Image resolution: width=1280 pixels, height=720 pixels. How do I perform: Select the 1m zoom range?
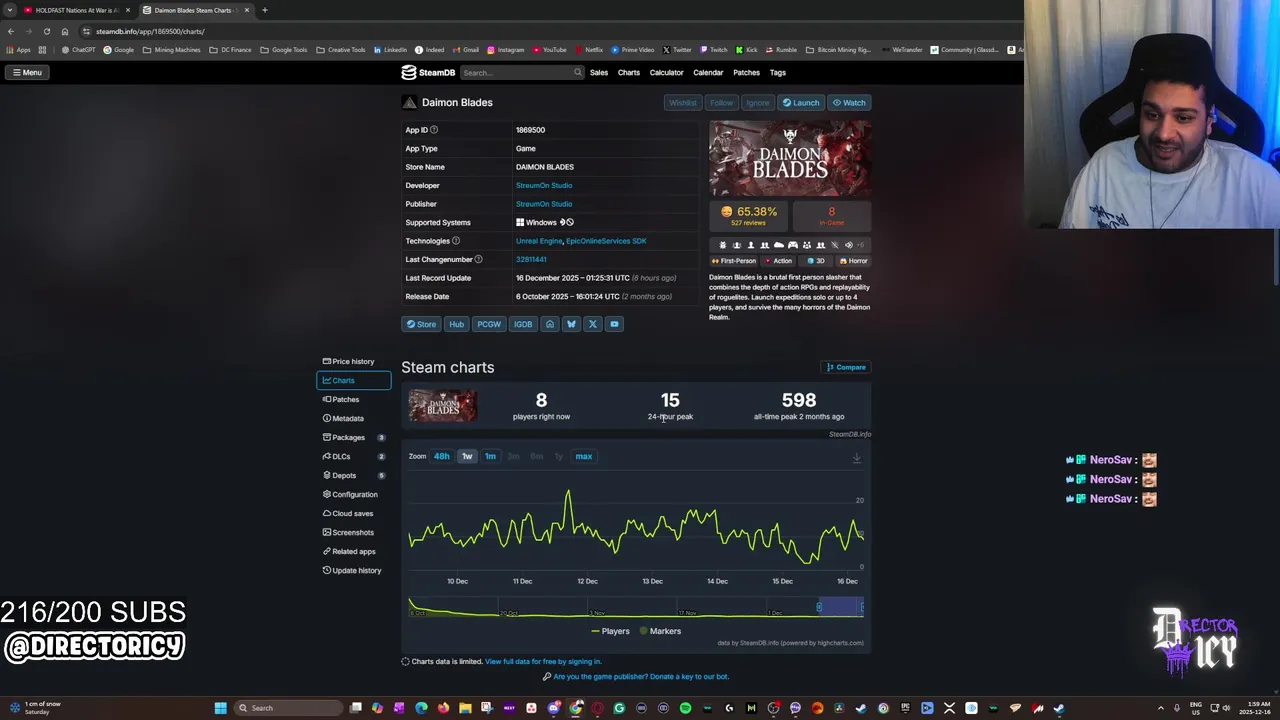click(x=490, y=456)
